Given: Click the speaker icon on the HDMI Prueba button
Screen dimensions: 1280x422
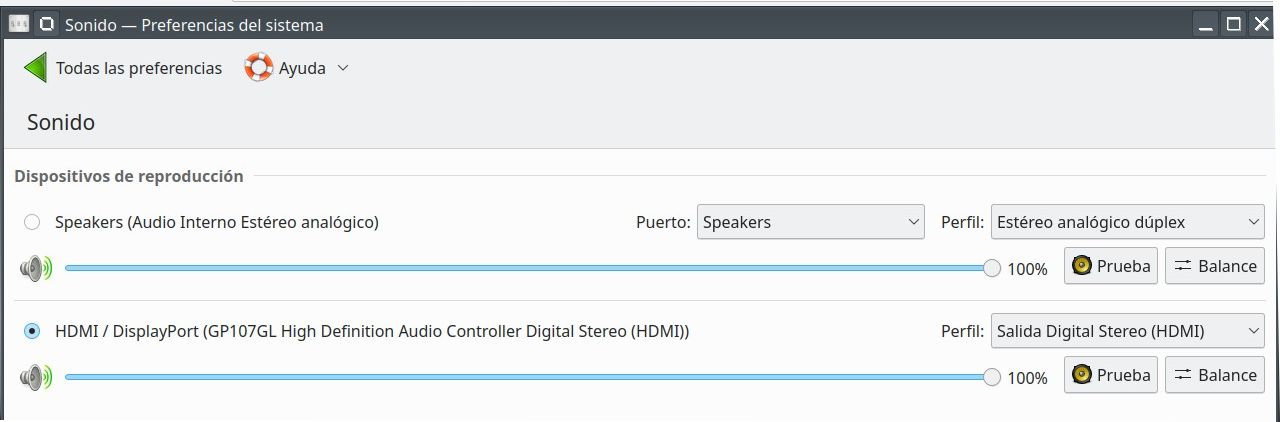Looking at the screenshot, I should tap(1081, 375).
